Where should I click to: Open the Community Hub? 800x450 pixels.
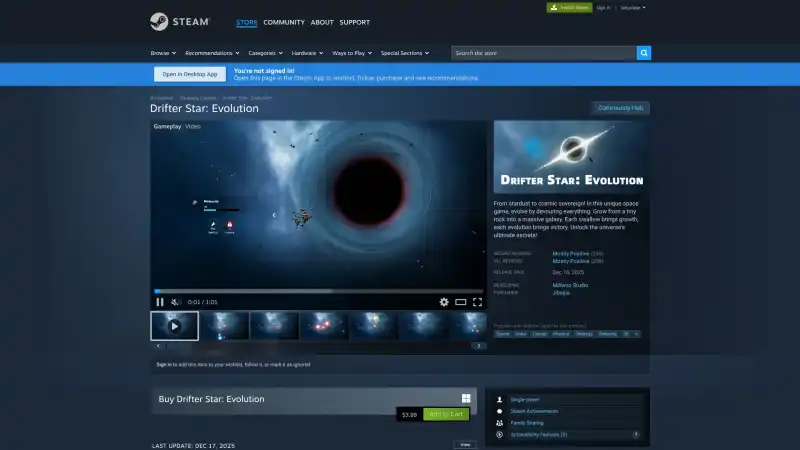point(620,108)
